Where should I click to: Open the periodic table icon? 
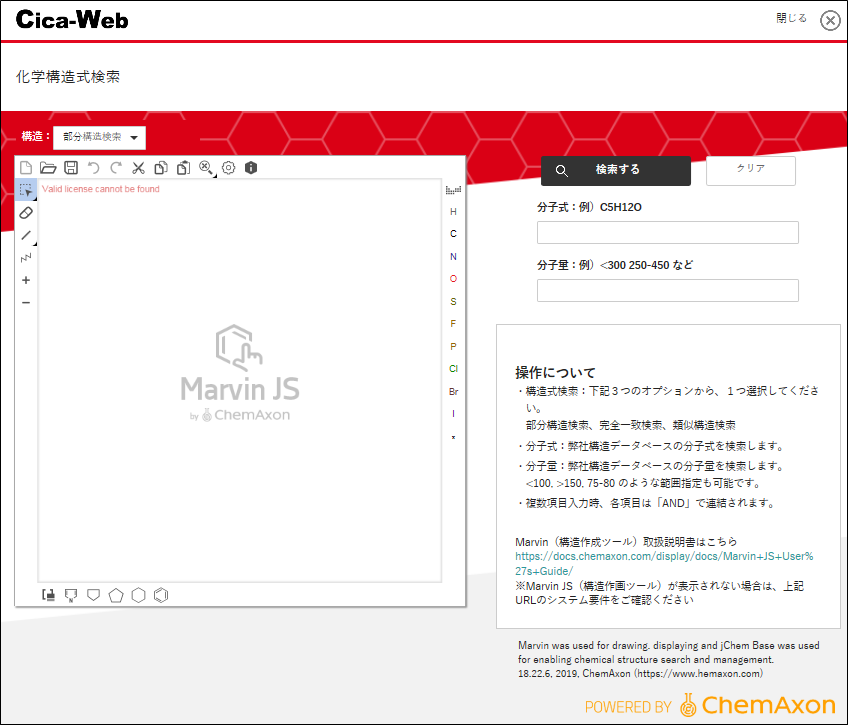(x=453, y=190)
